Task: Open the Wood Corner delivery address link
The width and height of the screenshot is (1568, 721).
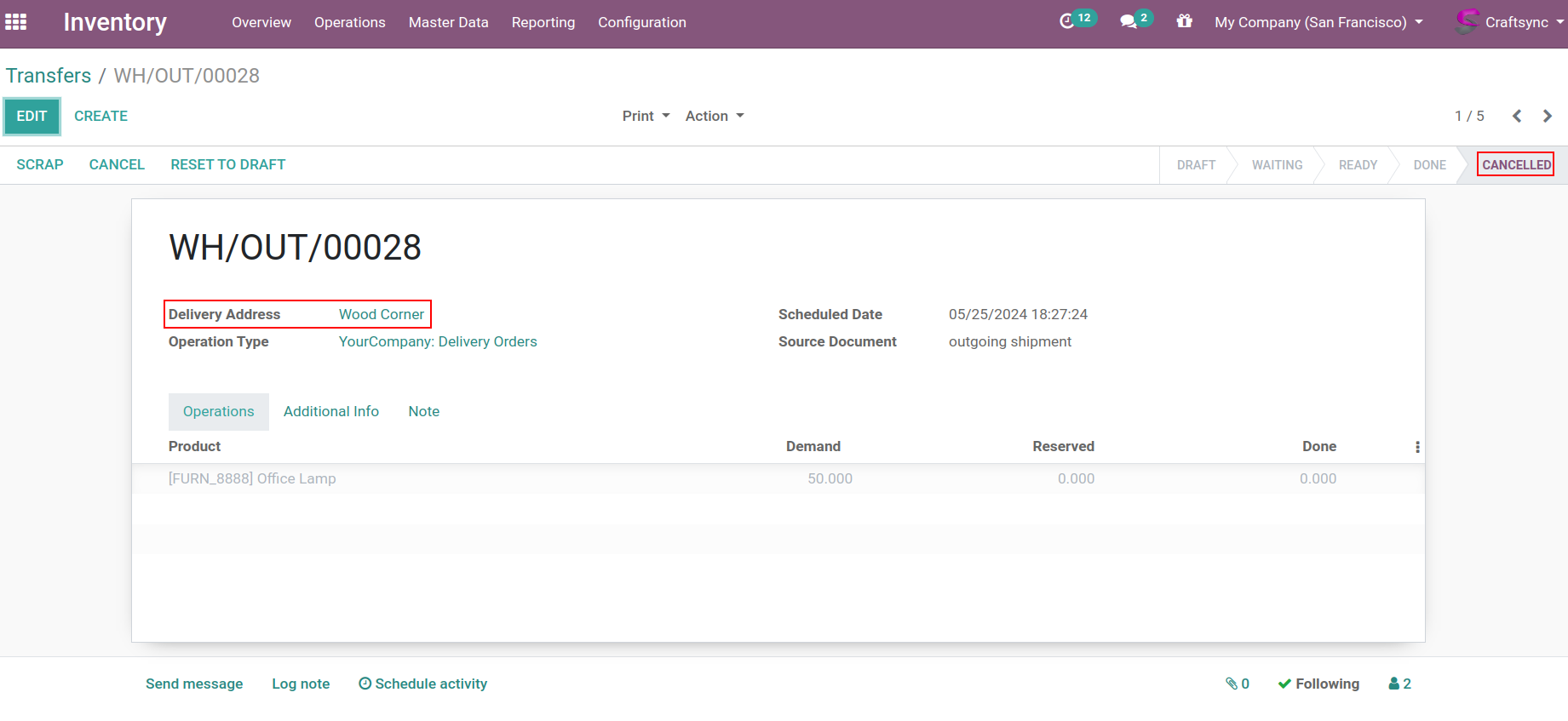Action: pyautogui.click(x=381, y=314)
